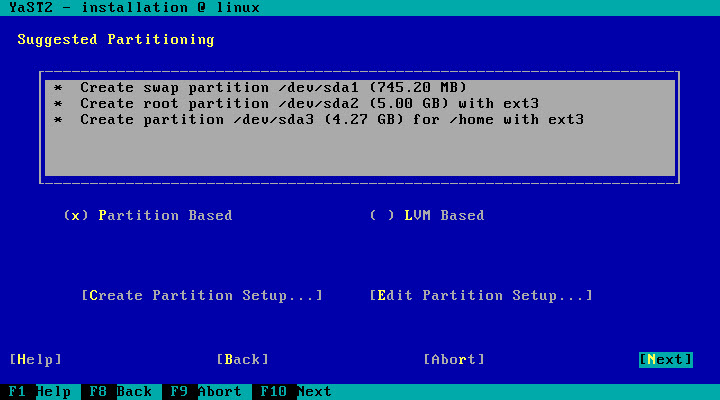Select the /dev/sda3 /home partition line

360,119
